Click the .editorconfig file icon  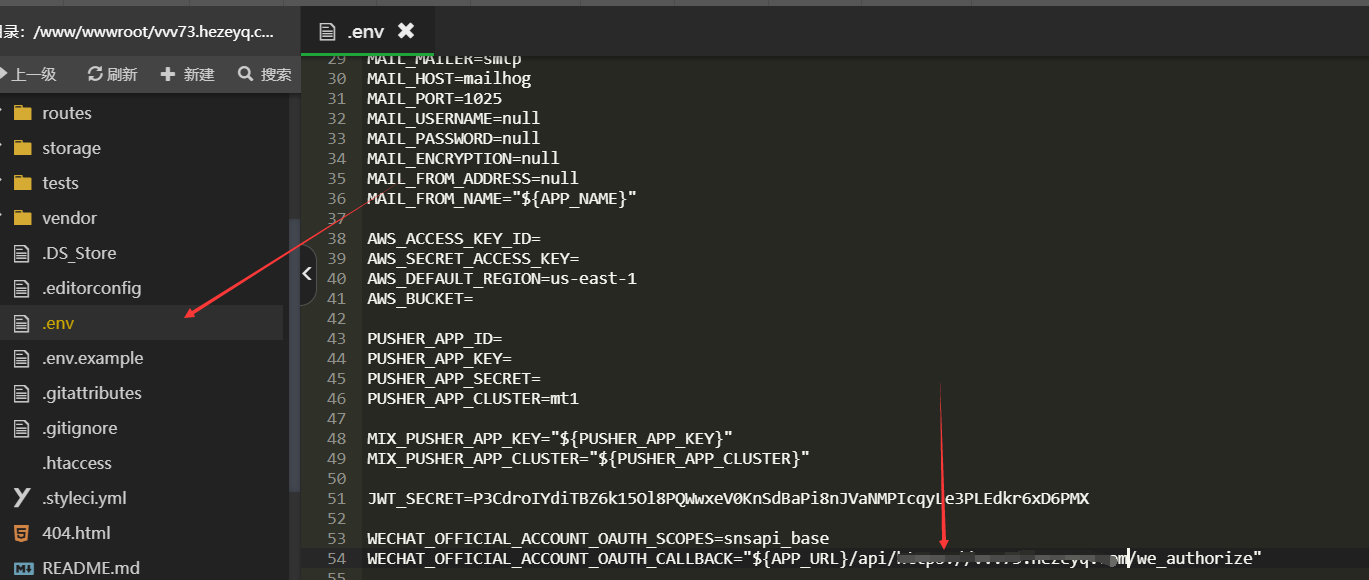tap(22, 288)
